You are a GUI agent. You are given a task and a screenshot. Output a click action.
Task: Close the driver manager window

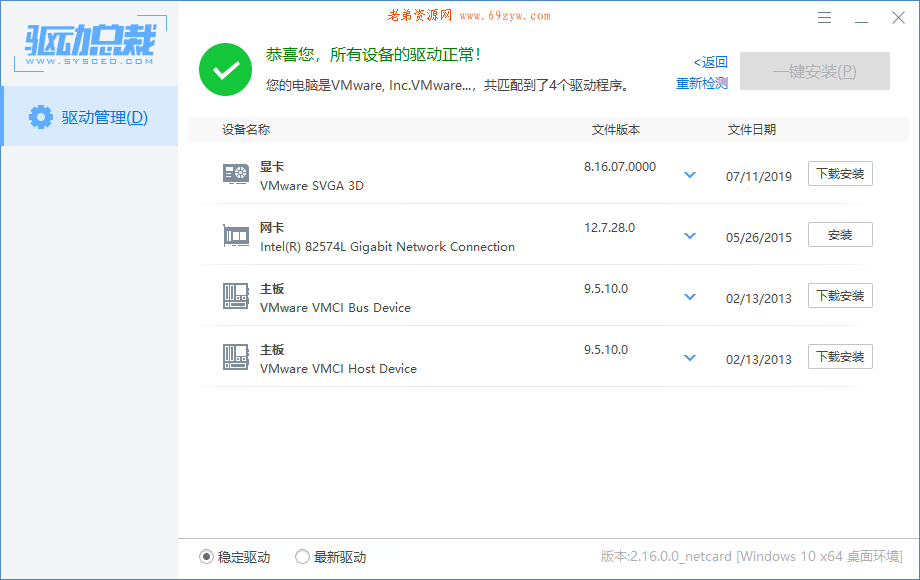coord(898,18)
